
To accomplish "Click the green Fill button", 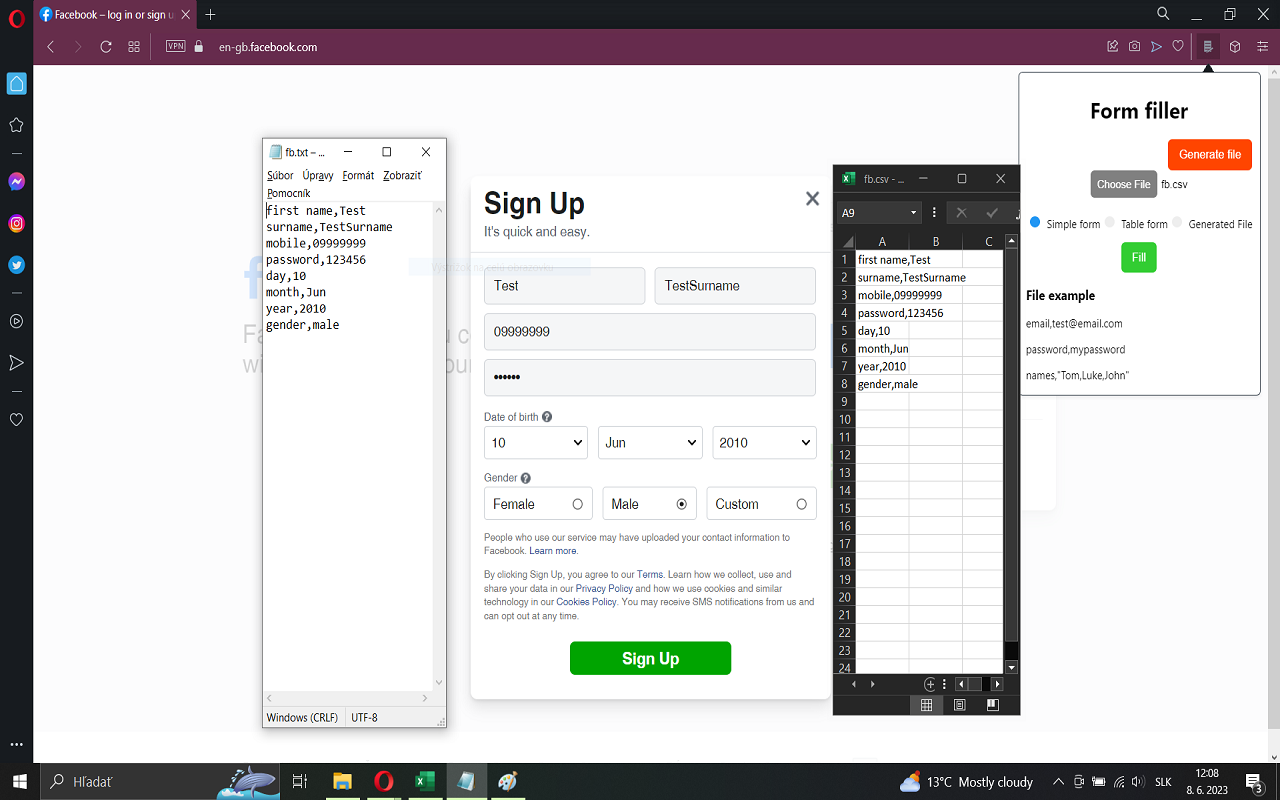I will point(1138,257).
